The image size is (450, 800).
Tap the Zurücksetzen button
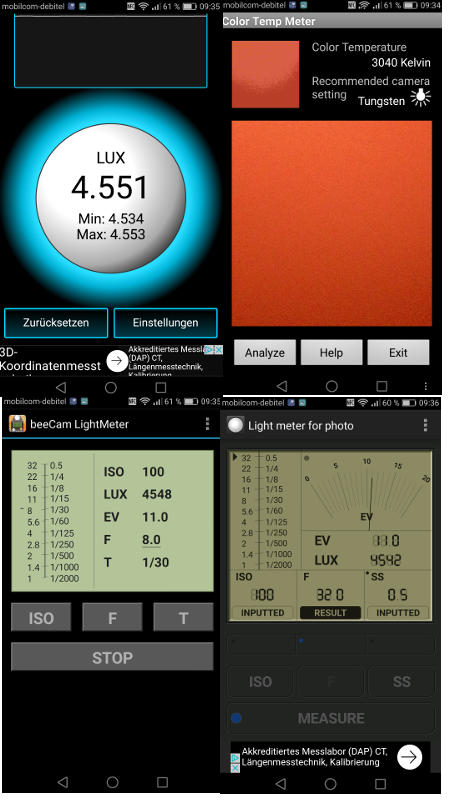(56, 322)
